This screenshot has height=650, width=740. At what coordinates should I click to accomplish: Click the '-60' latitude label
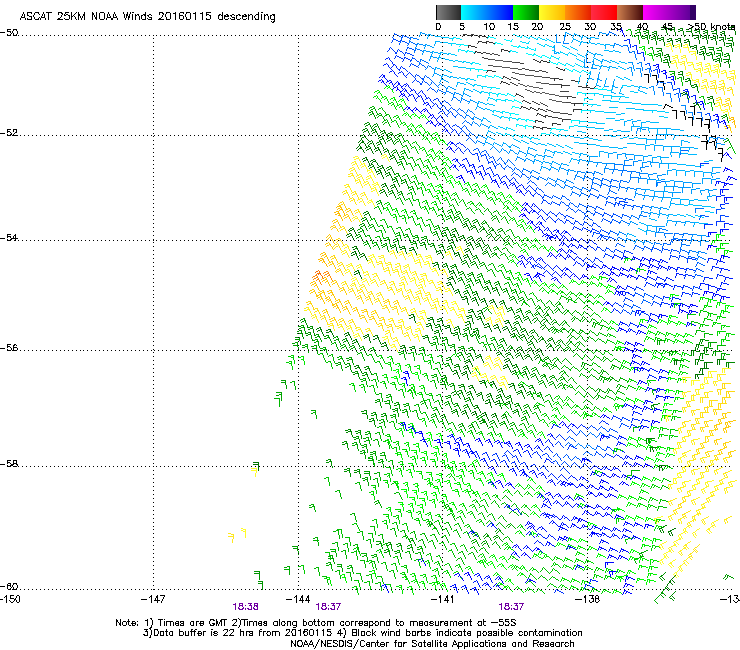tap(9, 586)
